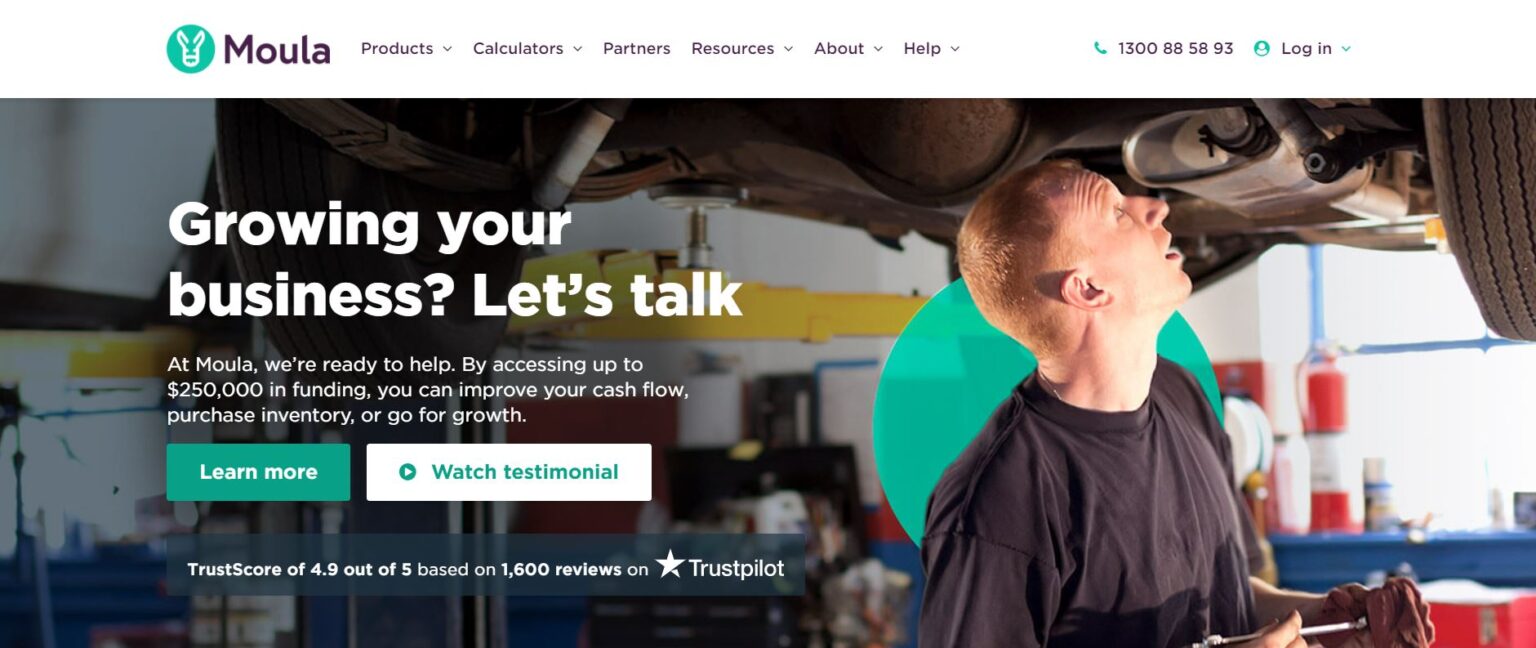This screenshot has height=648, width=1536.
Task: Open the Log in dropdown arrow
Action: click(x=1346, y=49)
